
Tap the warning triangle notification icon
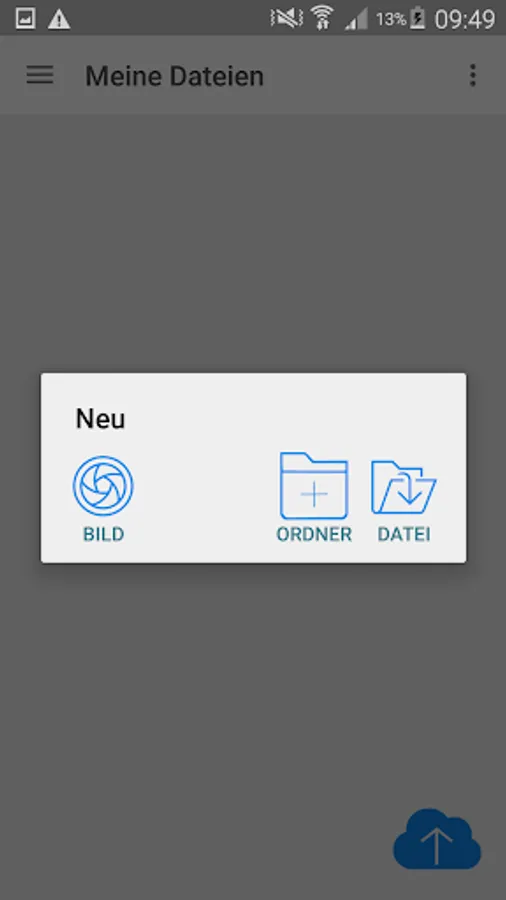[59, 20]
